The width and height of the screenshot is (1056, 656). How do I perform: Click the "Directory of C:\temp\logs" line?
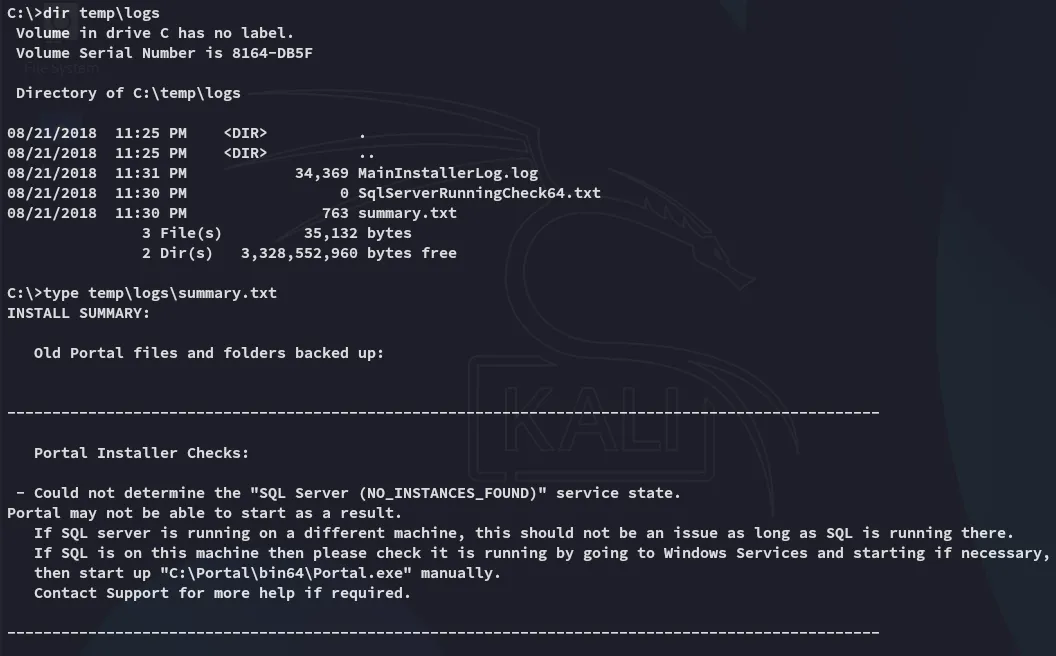[x=128, y=93]
